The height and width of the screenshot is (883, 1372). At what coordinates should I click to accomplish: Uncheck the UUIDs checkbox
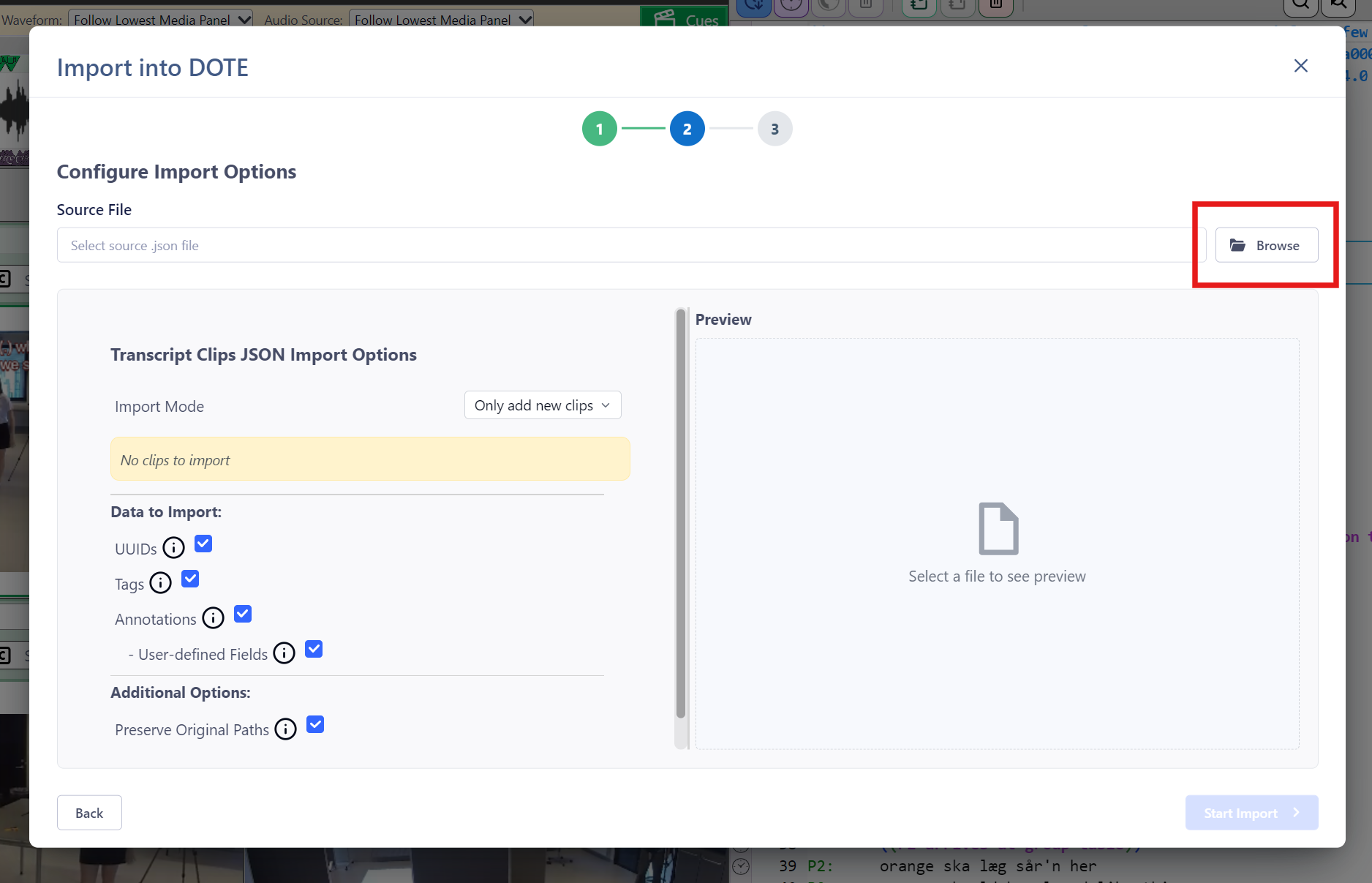(203, 544)
